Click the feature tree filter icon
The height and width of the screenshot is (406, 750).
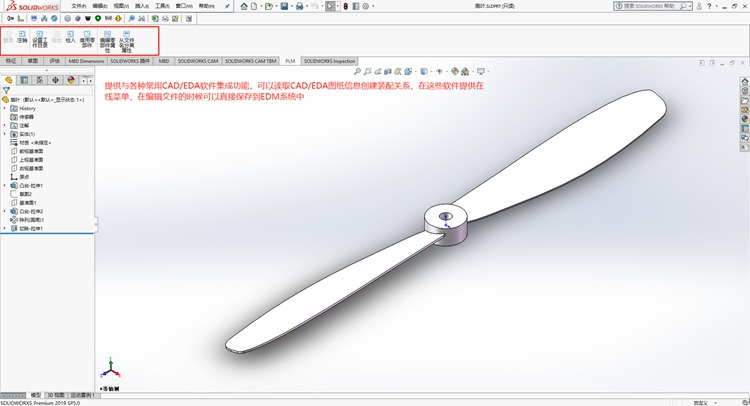[6, 90]
